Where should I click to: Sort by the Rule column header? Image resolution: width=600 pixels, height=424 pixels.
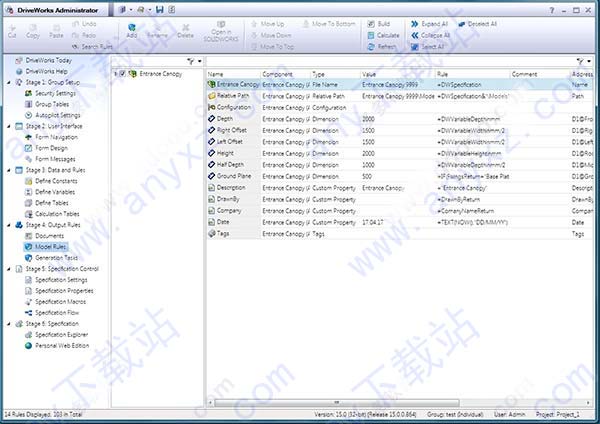point(473,74)
